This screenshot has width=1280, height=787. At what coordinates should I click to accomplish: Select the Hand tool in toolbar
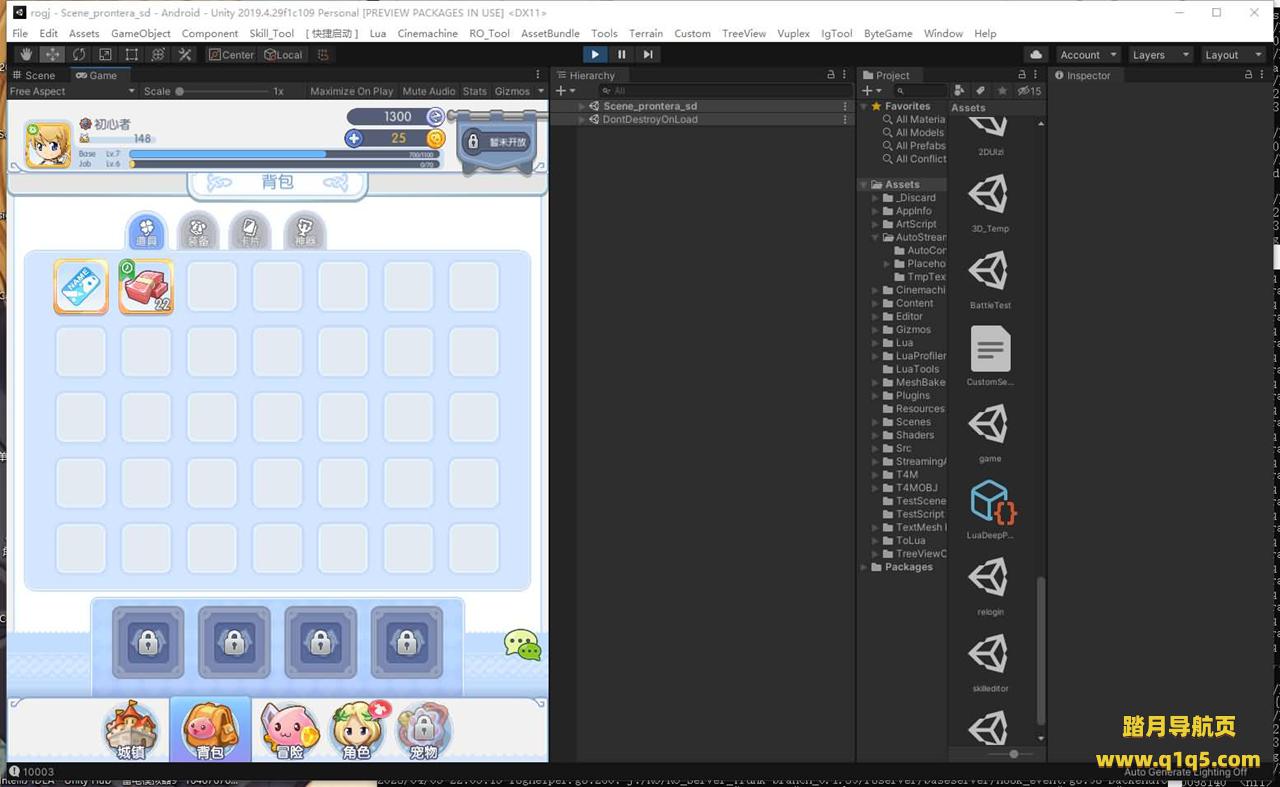click(x=27, y=55)
